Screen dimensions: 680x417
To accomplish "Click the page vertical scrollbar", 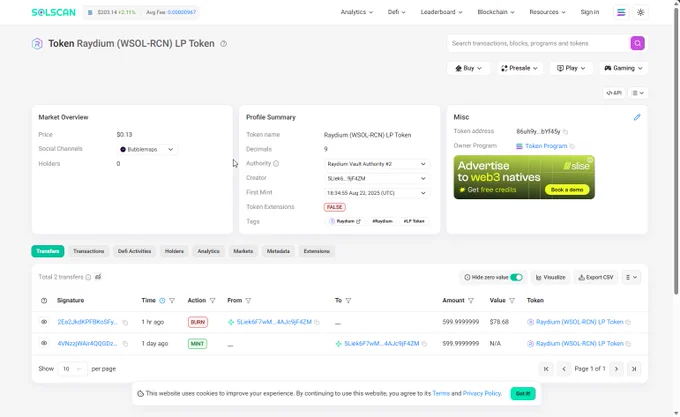I will point(676,152).
